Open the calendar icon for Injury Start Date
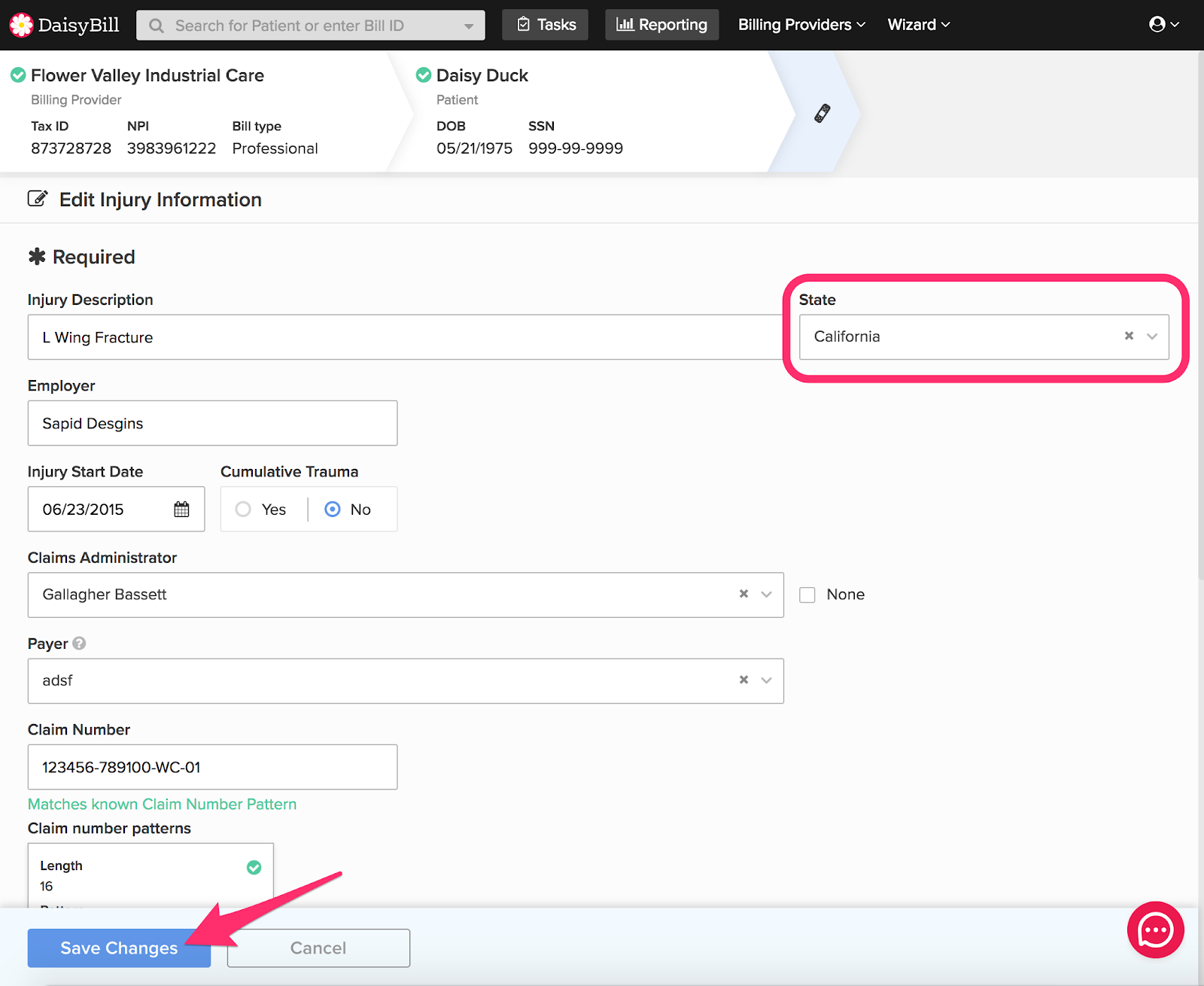The height and width of the screenshot is (986, 1204). 181,510
